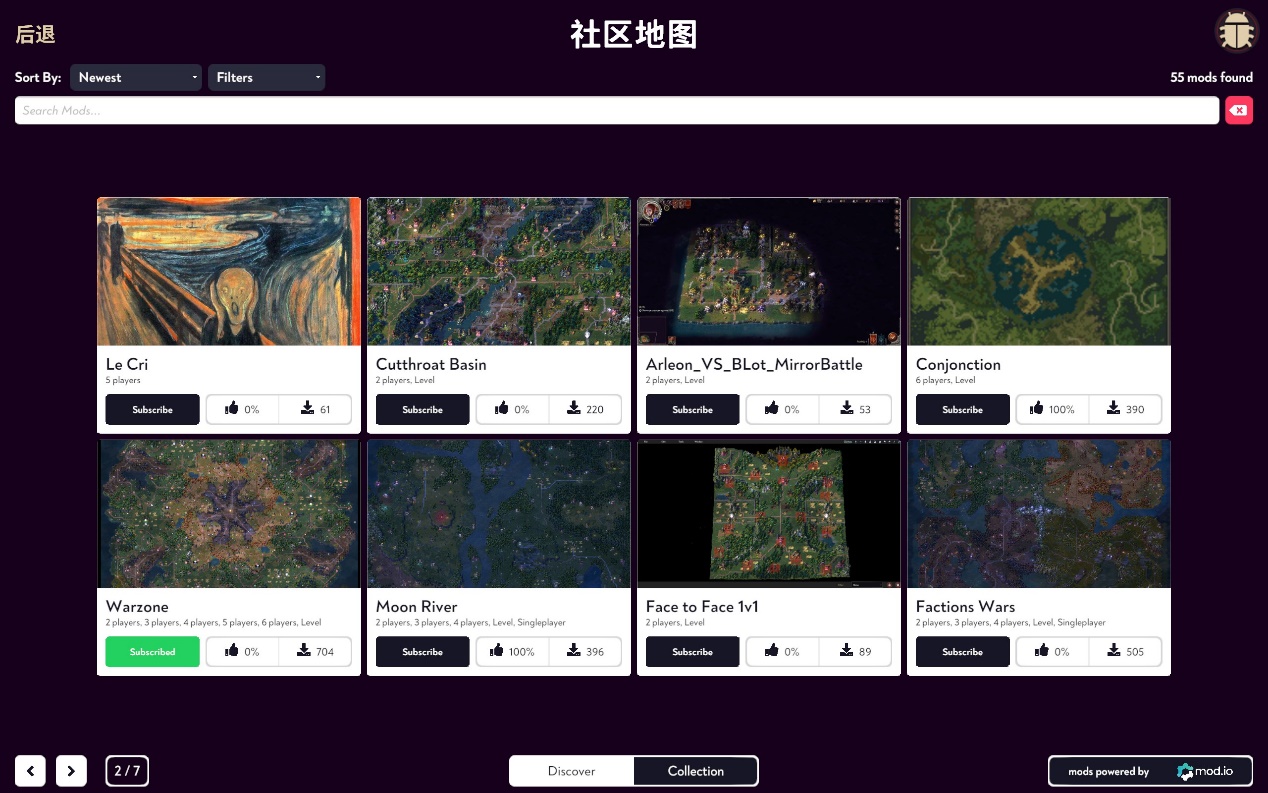Click the 2 / 7 page indicator
Image resolution: width=1268 pixels, height=793 pixels.
coord(127,771)
